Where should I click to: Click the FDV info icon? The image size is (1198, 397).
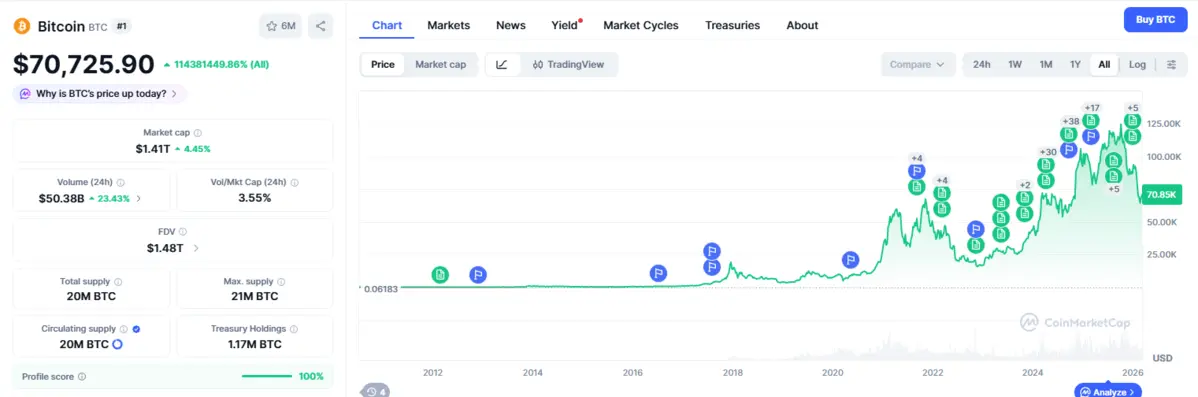(183, 231)
